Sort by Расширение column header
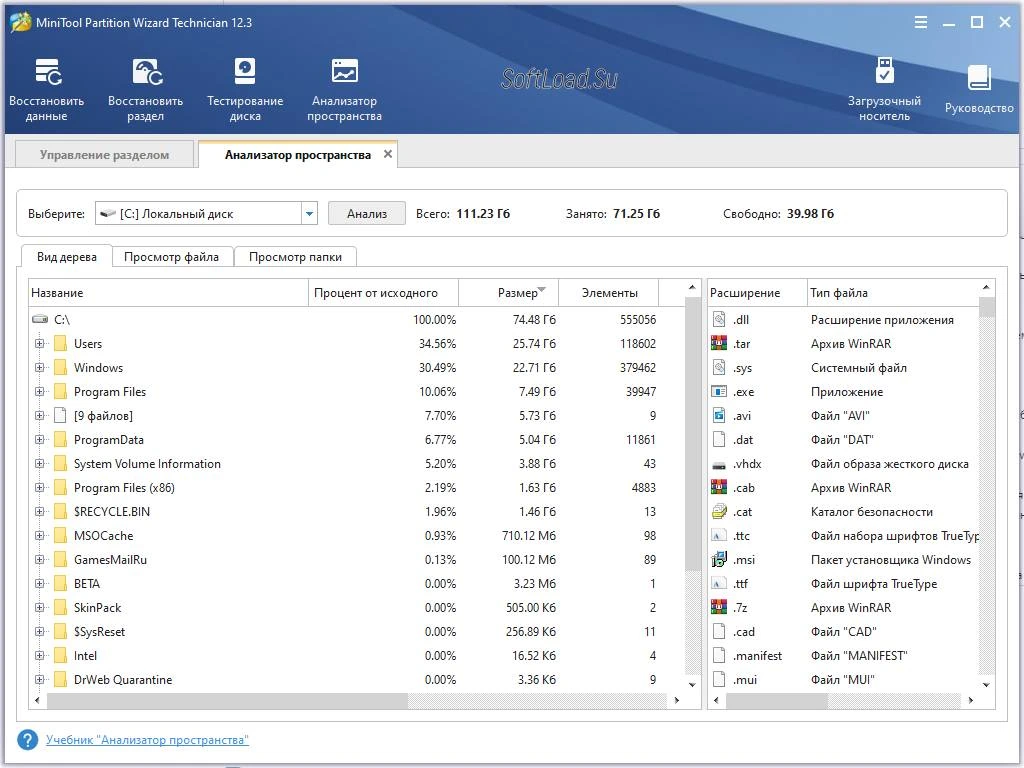 point(758,293)
